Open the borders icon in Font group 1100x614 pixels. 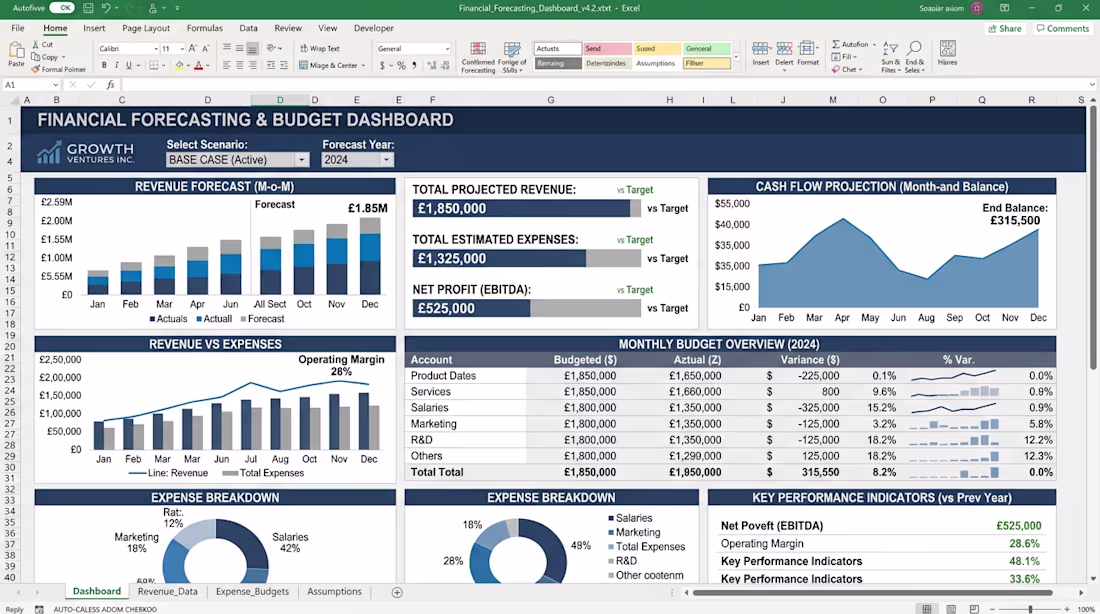[154, 65]
